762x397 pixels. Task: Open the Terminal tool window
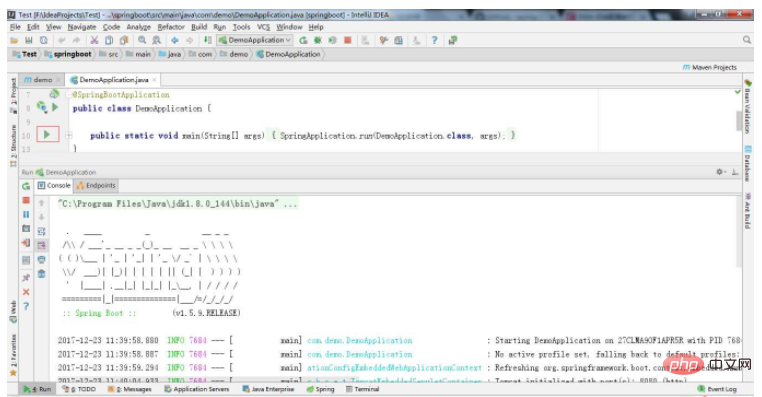[363, 389]
